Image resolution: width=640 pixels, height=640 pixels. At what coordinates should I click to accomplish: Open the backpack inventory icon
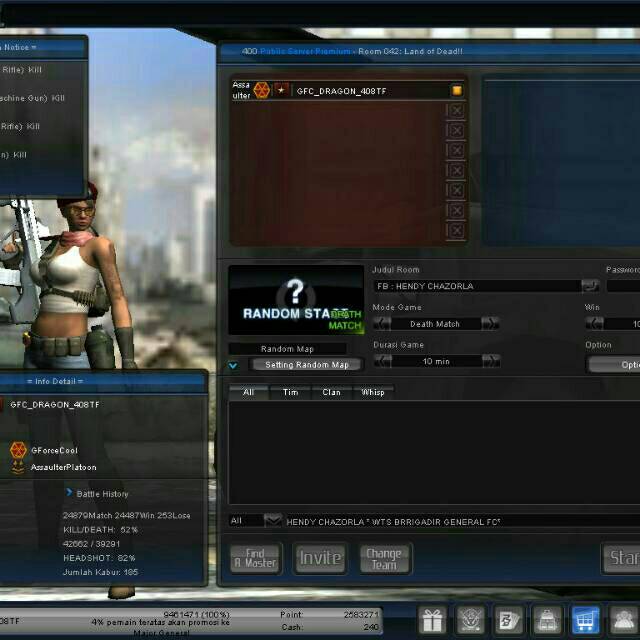[x=546, y=620]
